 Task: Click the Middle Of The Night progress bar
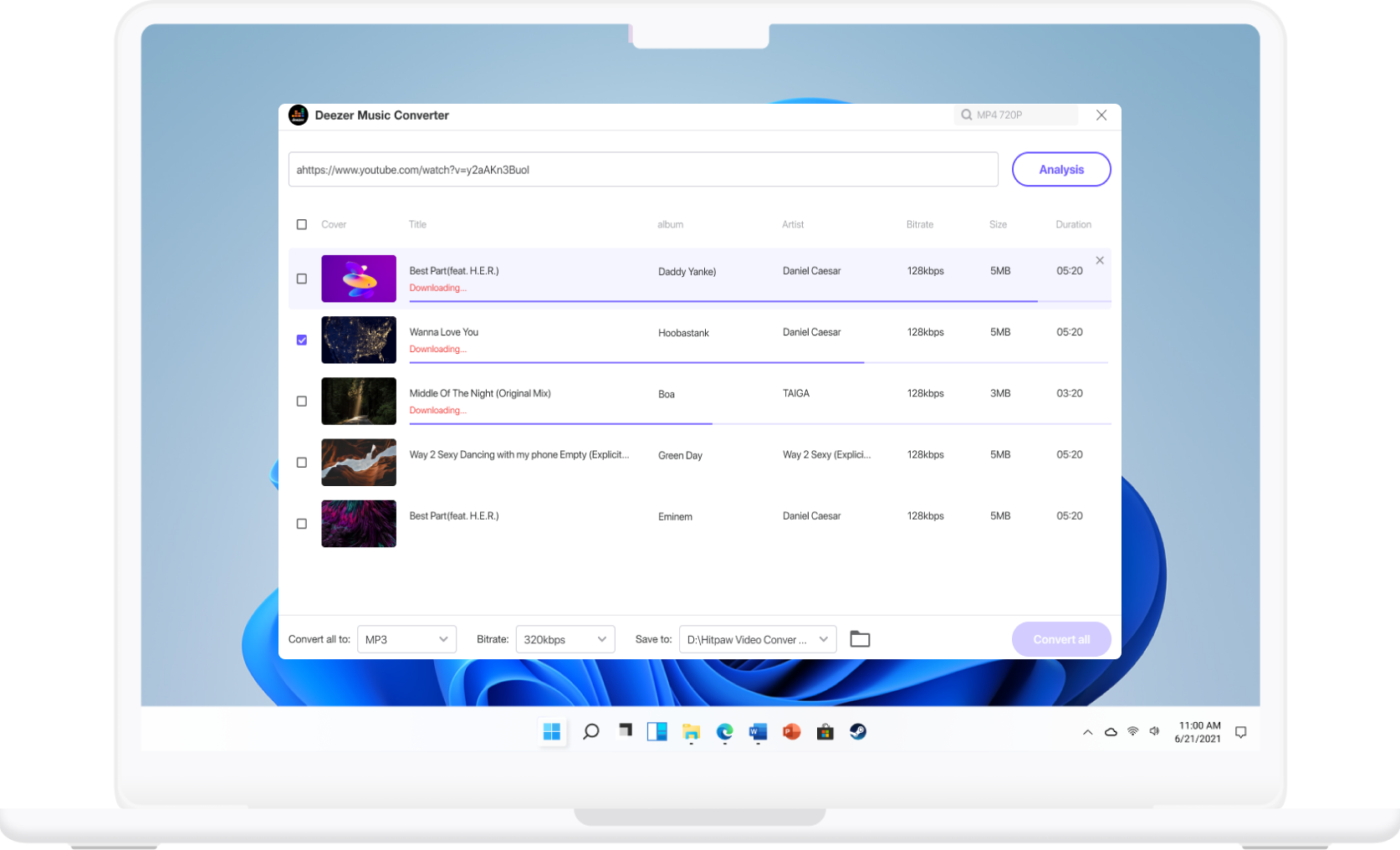coord(760,423)
